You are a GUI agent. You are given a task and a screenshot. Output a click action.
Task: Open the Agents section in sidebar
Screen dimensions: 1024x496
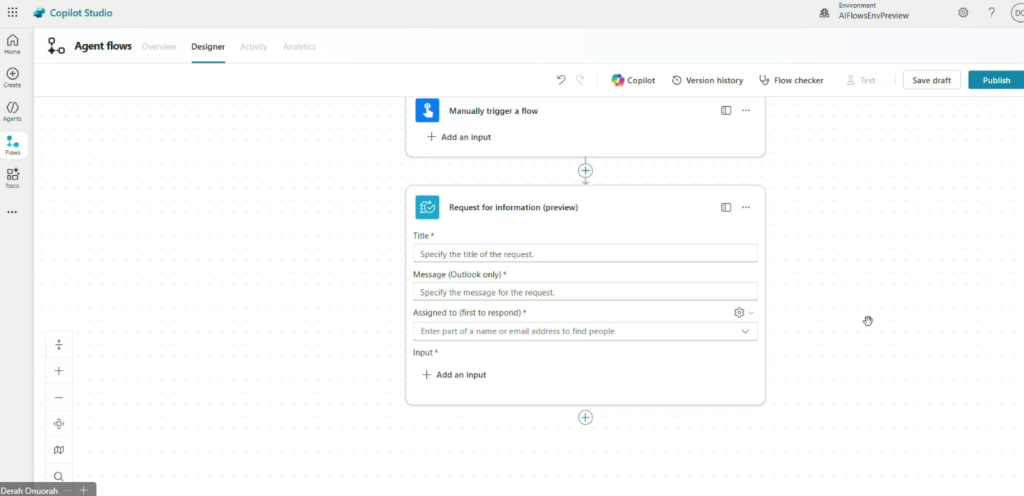(13, 110)
